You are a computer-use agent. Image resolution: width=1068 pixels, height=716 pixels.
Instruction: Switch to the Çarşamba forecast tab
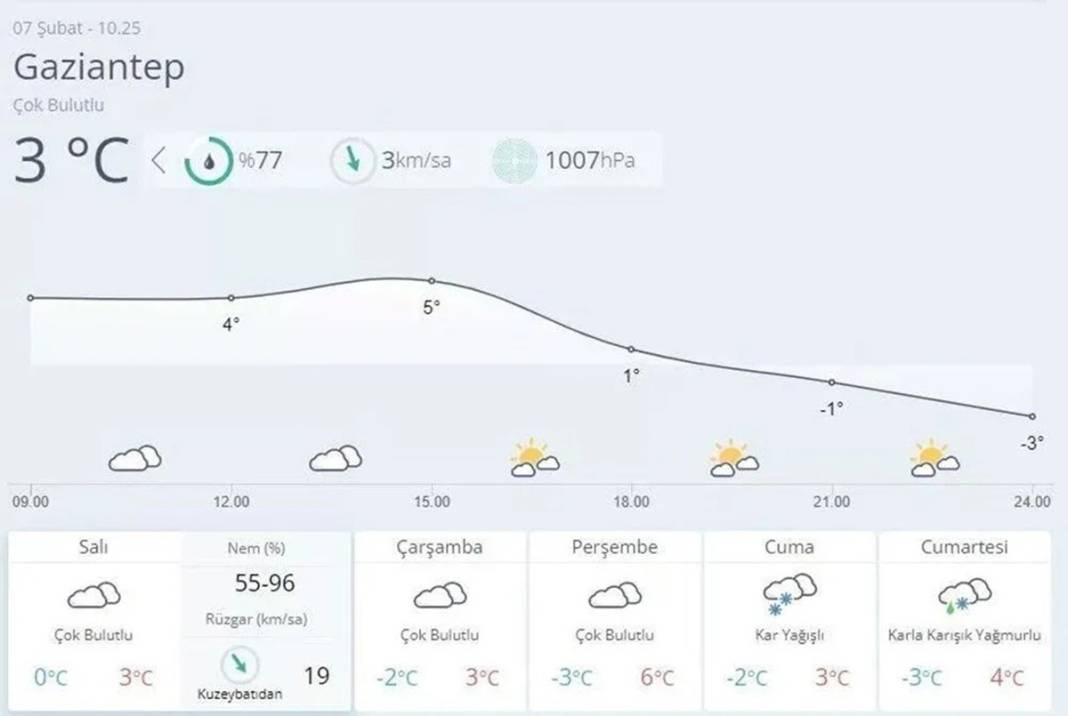(439, 547)
